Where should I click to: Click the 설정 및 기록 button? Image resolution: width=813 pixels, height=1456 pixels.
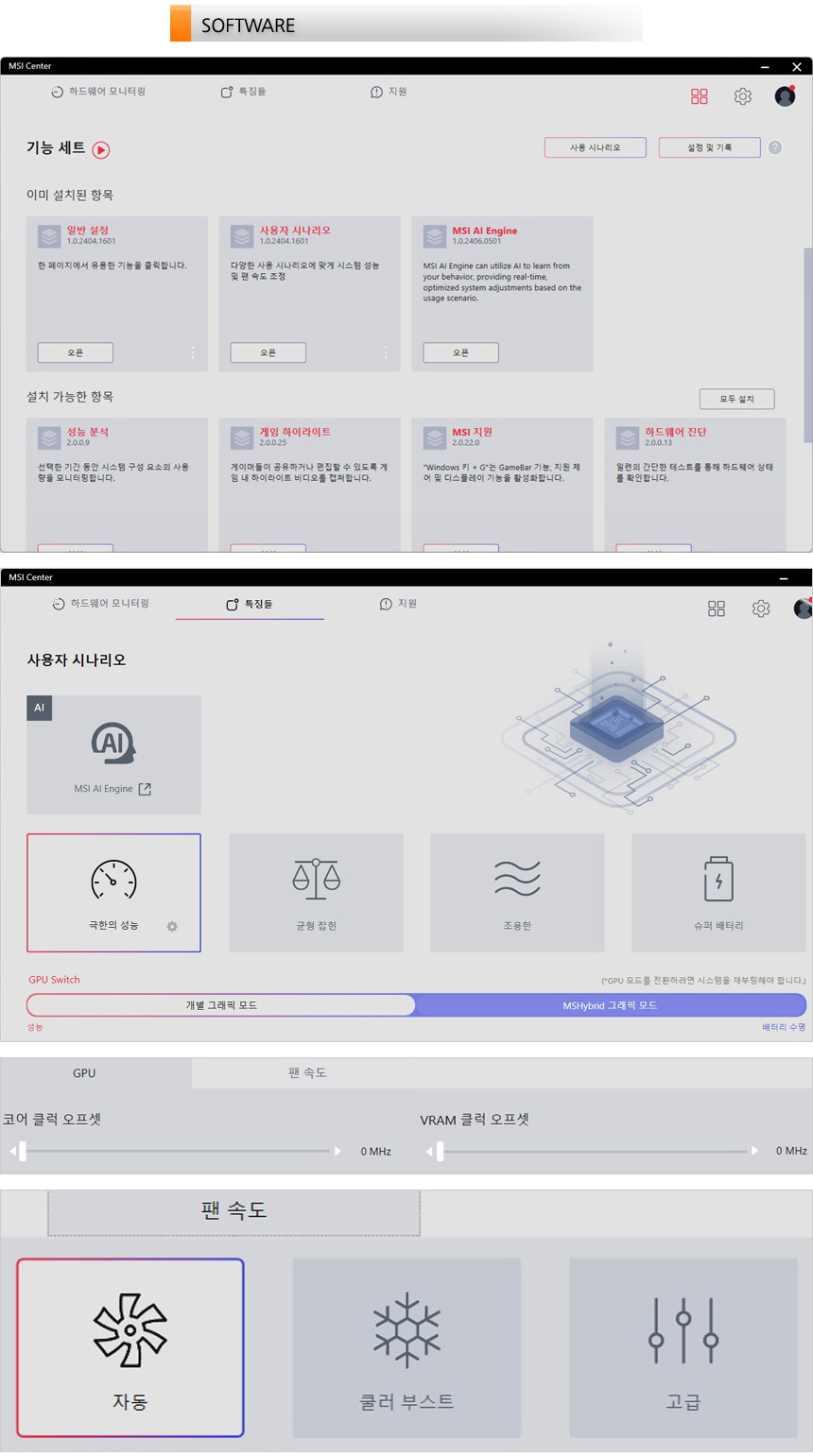(x=710, y=147)
